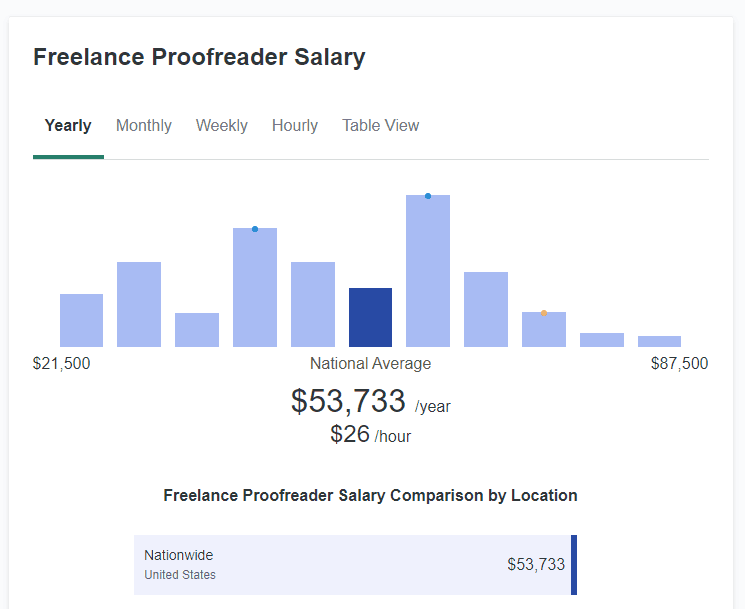Click the leftmost histogram bar above $21,500
The height and width of the screenshot is (609, 745).
81,321
